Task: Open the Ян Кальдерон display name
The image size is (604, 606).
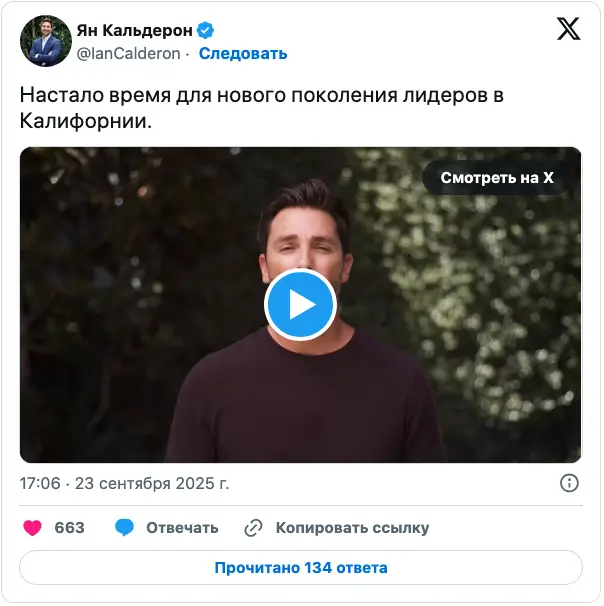Action: [134, 31]
